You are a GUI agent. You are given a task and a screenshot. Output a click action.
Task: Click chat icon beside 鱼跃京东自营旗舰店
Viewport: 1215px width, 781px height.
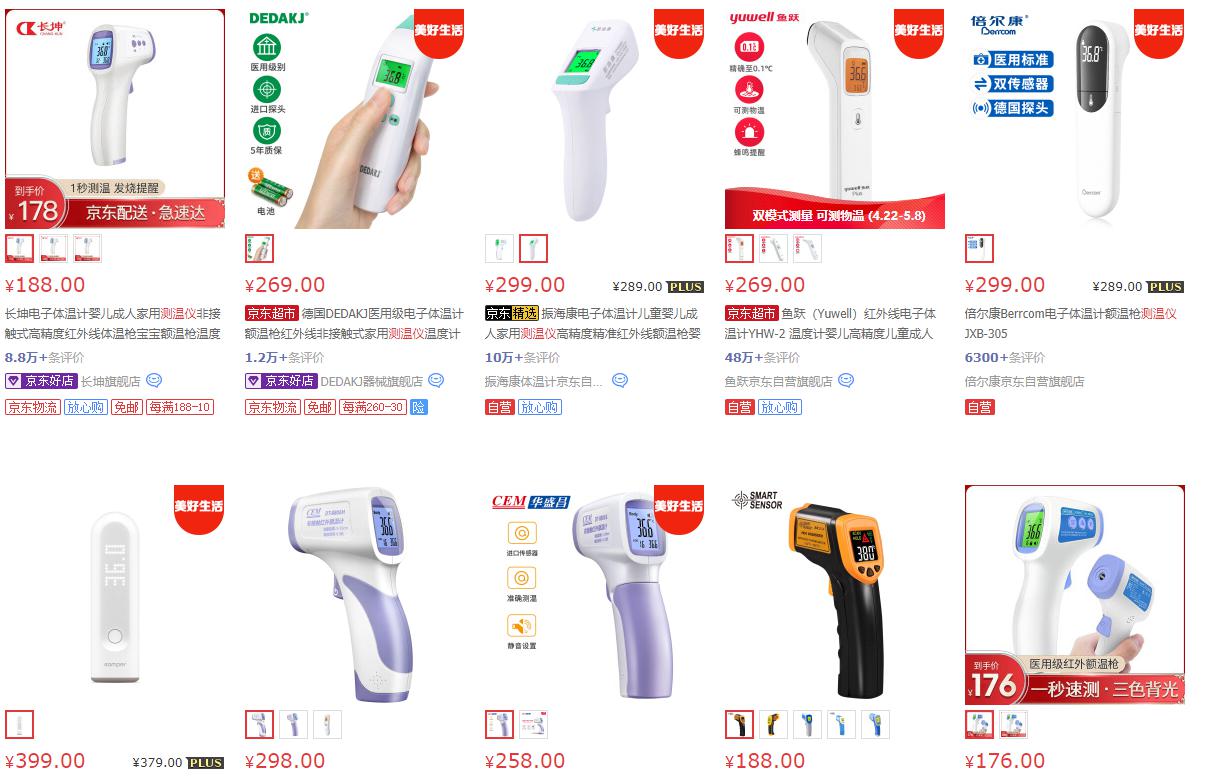pos(846,380)
